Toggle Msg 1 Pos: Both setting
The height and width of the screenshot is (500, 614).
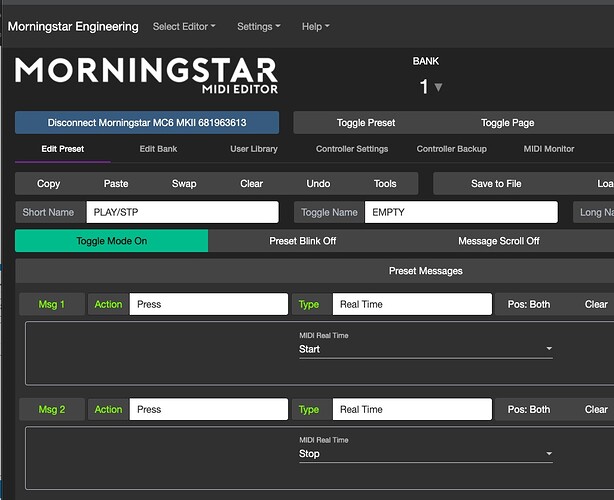[529, 304]
